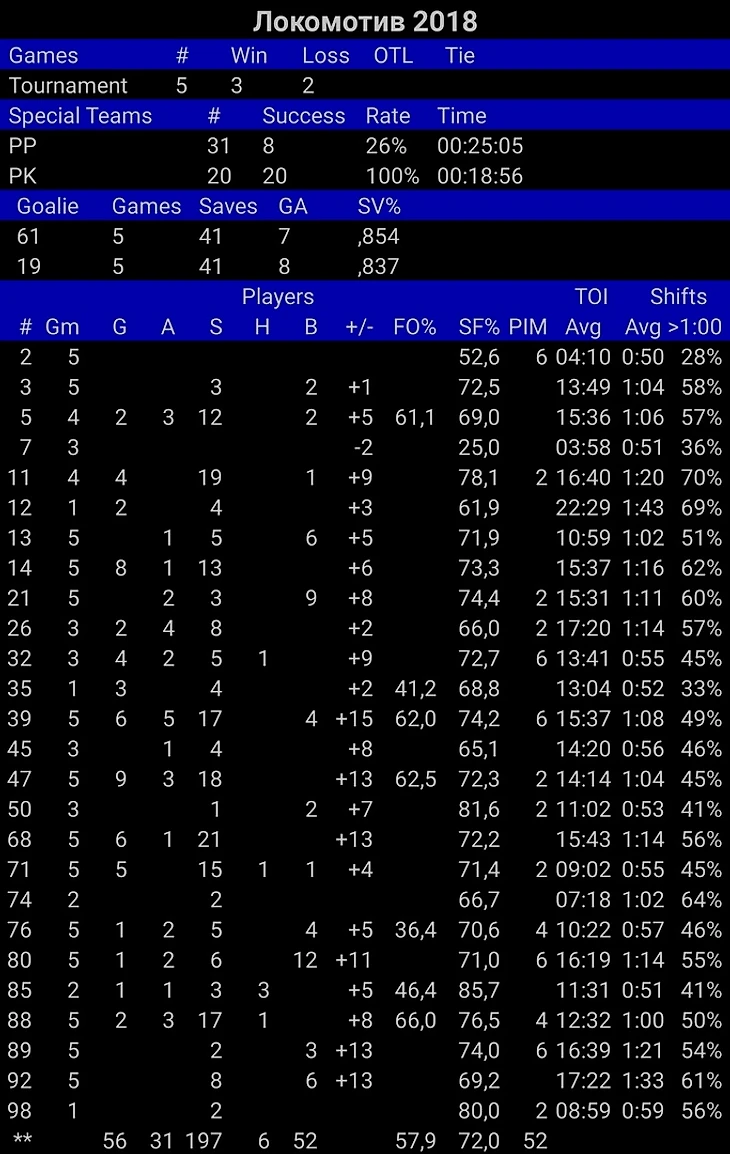Image resolution: width=730 pixels, height=1154 pixels.
Task: Select player number 13 row
Action: point(365,538)
